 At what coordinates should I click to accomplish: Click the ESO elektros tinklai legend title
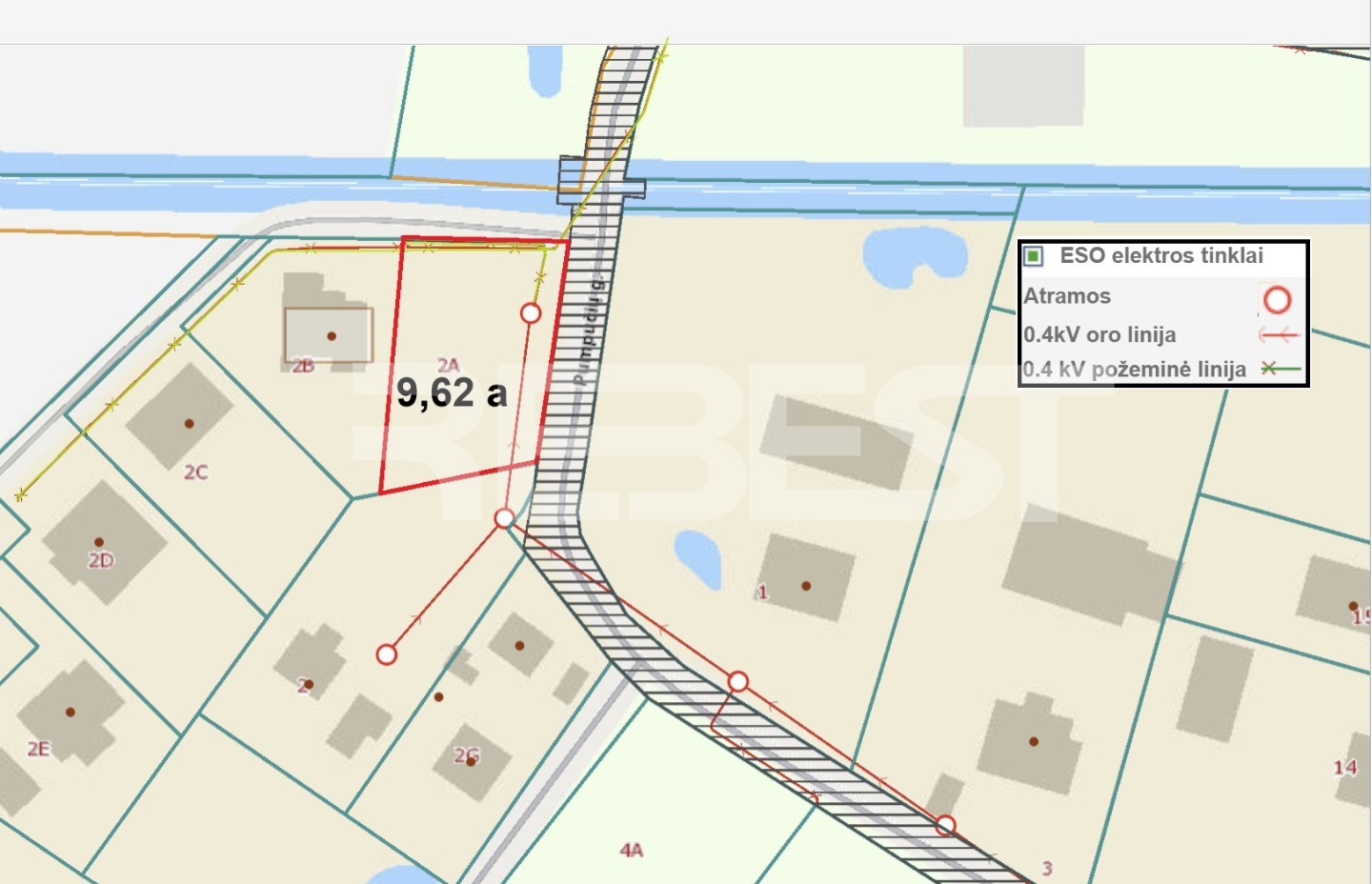(1160, 255)
